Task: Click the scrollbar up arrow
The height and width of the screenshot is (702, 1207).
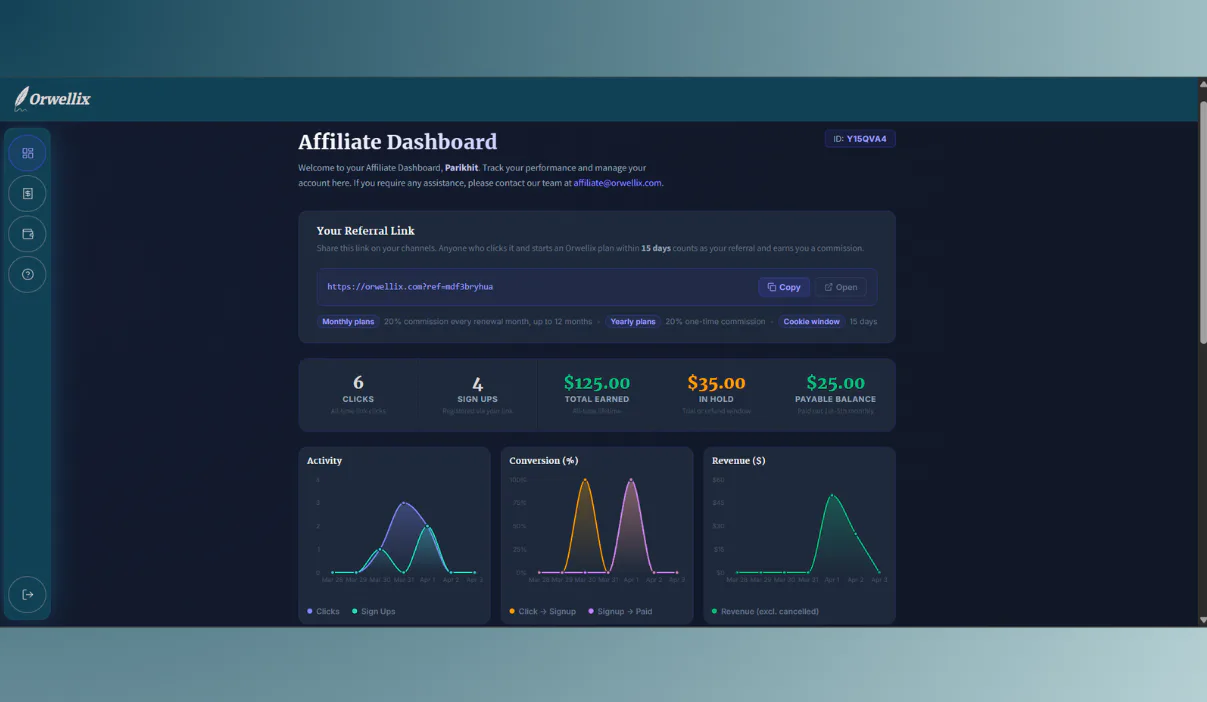Action: pyautogui.click(x=1202, y=86)
